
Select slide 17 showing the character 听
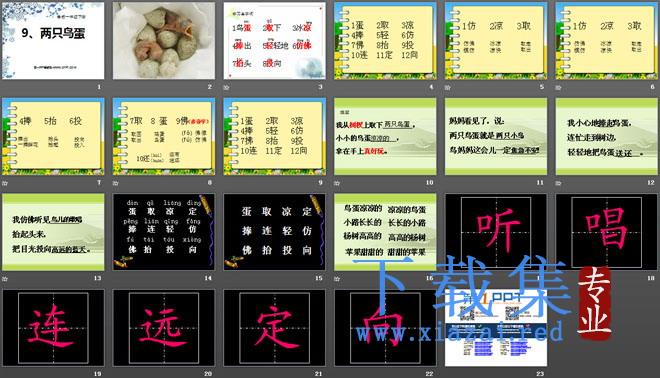point(496,232)
